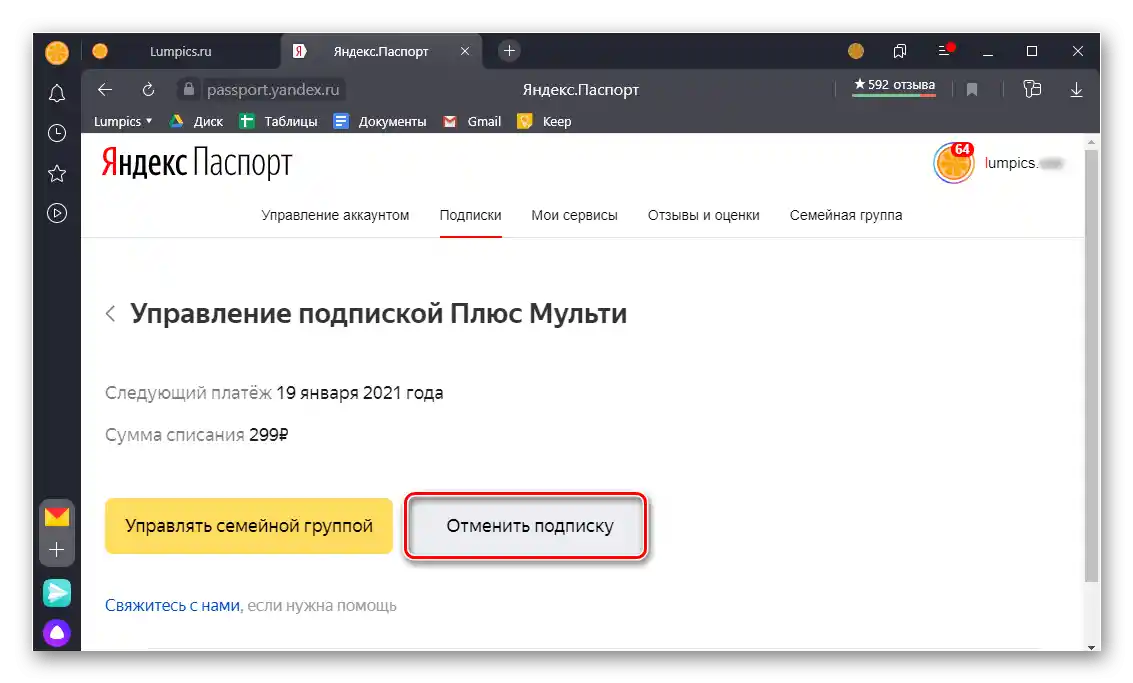Launch Alice assistant purple icon
Image resolution: width=1133 pixels, height=683 pixels.
coord(57,633)
